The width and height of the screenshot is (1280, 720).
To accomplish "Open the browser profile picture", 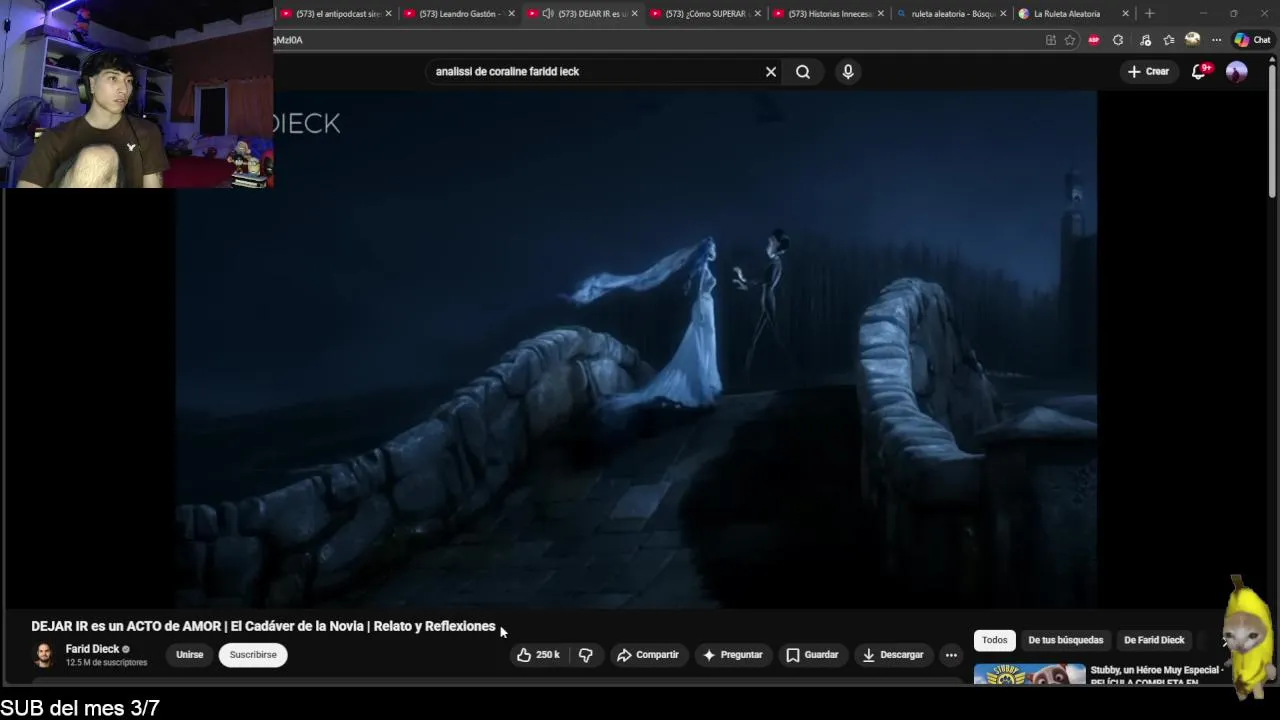I will click(1192, 40).
